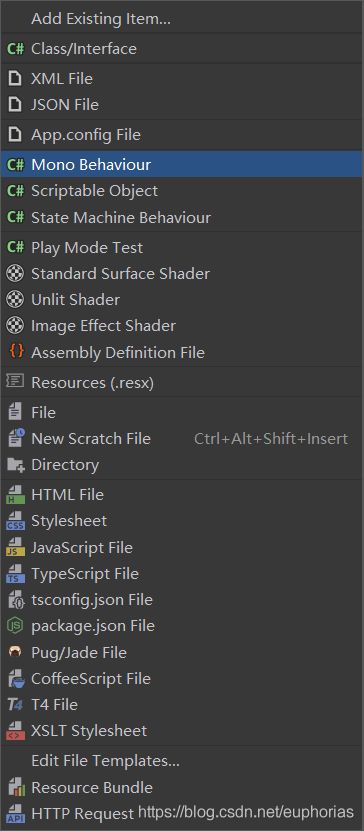Click the Pug/Jade File pug icon

point(15,652)
